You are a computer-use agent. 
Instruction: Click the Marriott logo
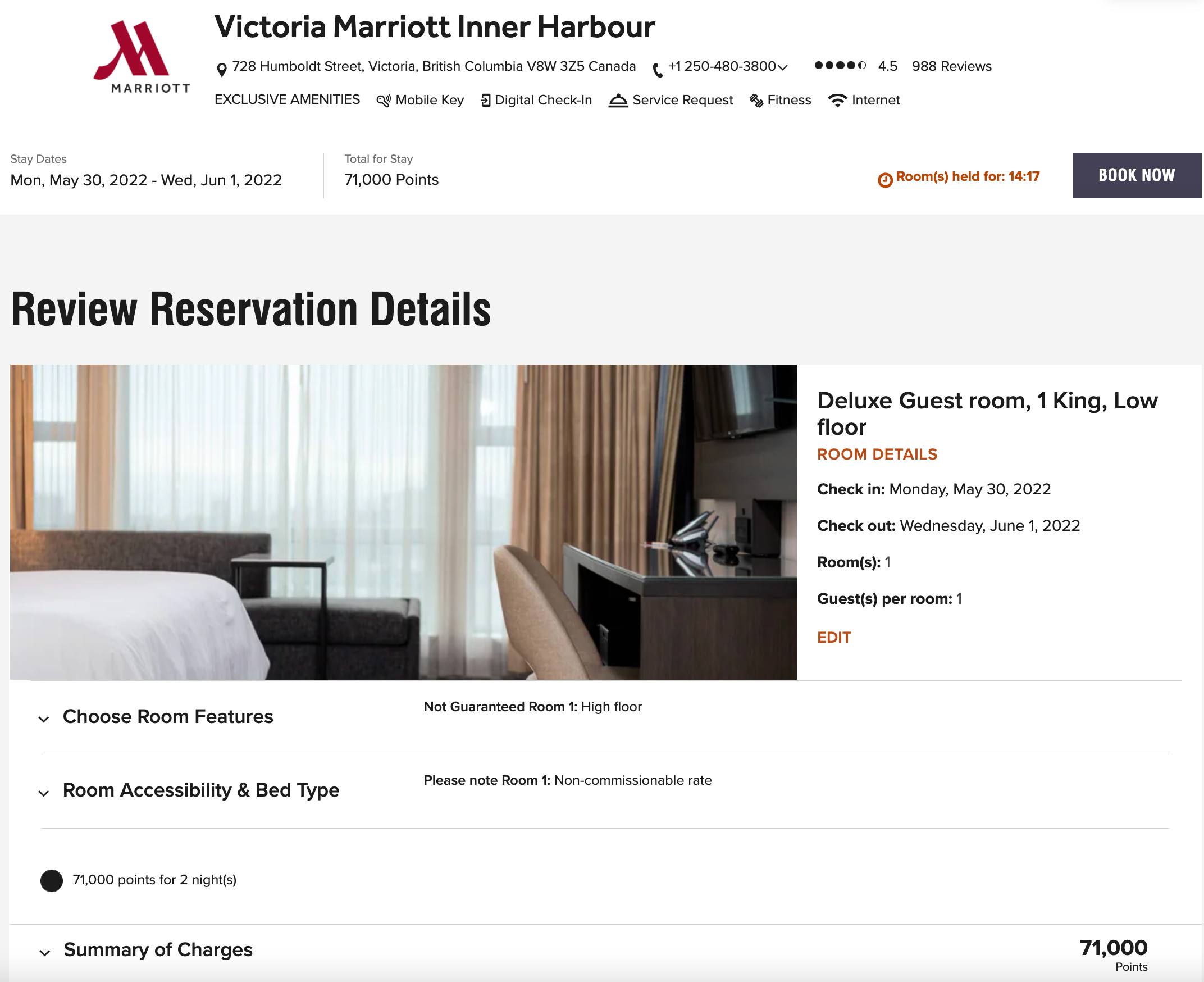[141, 55]
